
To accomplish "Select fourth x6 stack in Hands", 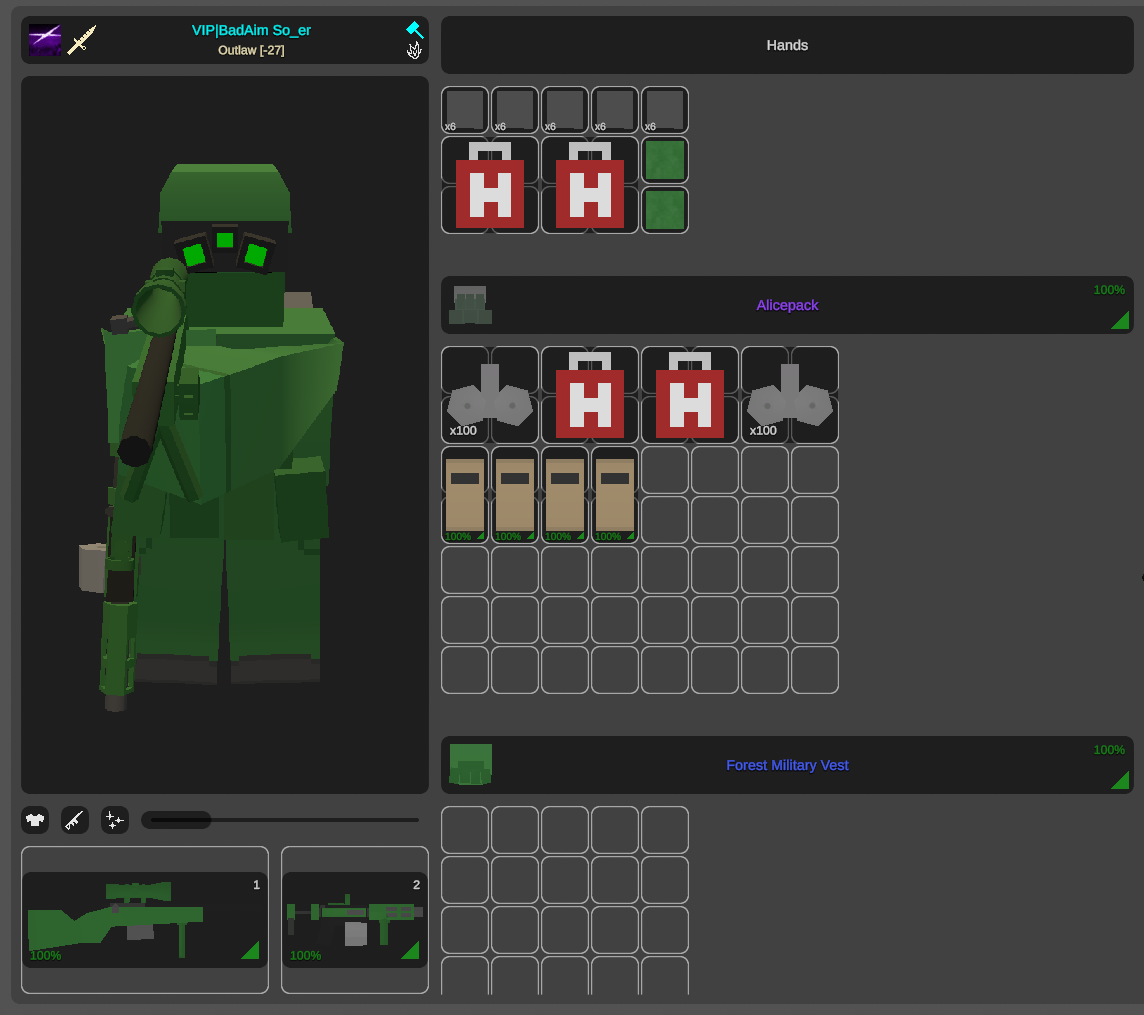I will click(x=615, y=110).
